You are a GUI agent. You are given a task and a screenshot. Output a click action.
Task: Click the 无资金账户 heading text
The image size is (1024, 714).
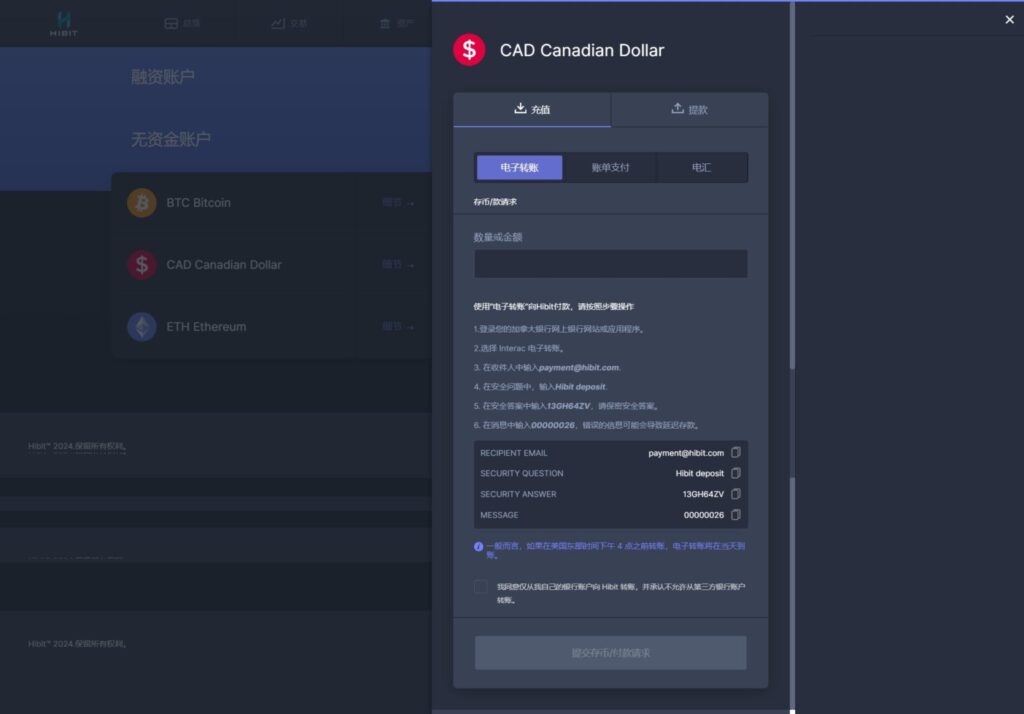point(170,139)
